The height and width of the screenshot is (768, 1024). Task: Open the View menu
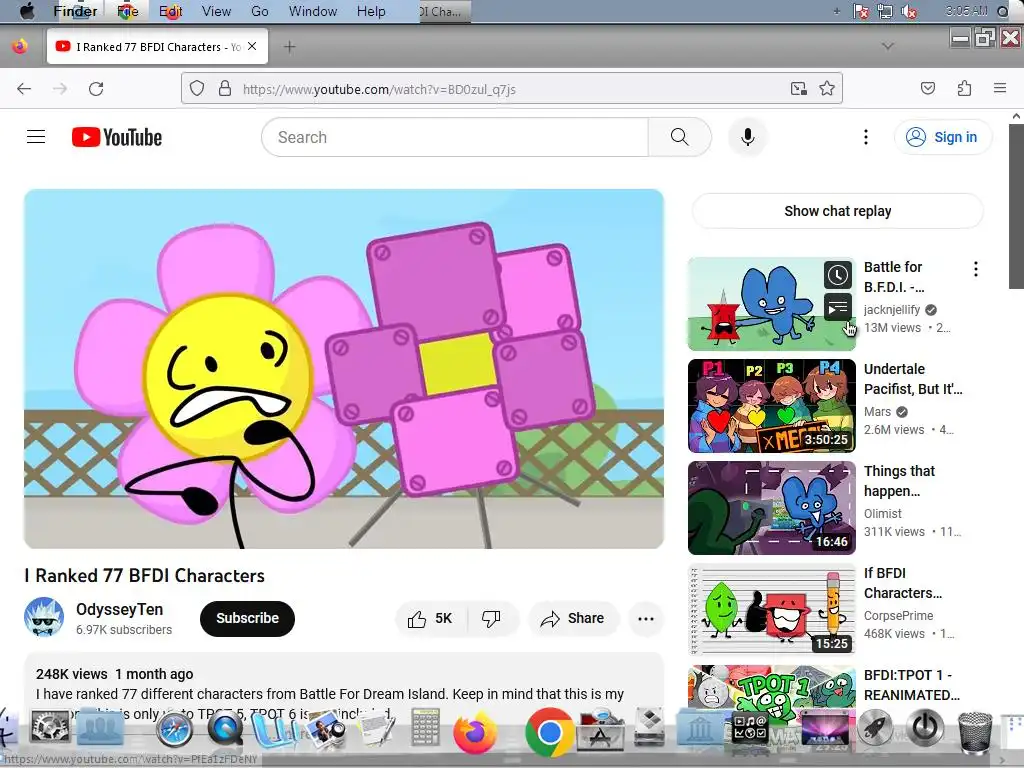pyautogui.click(x=216, y=11)
